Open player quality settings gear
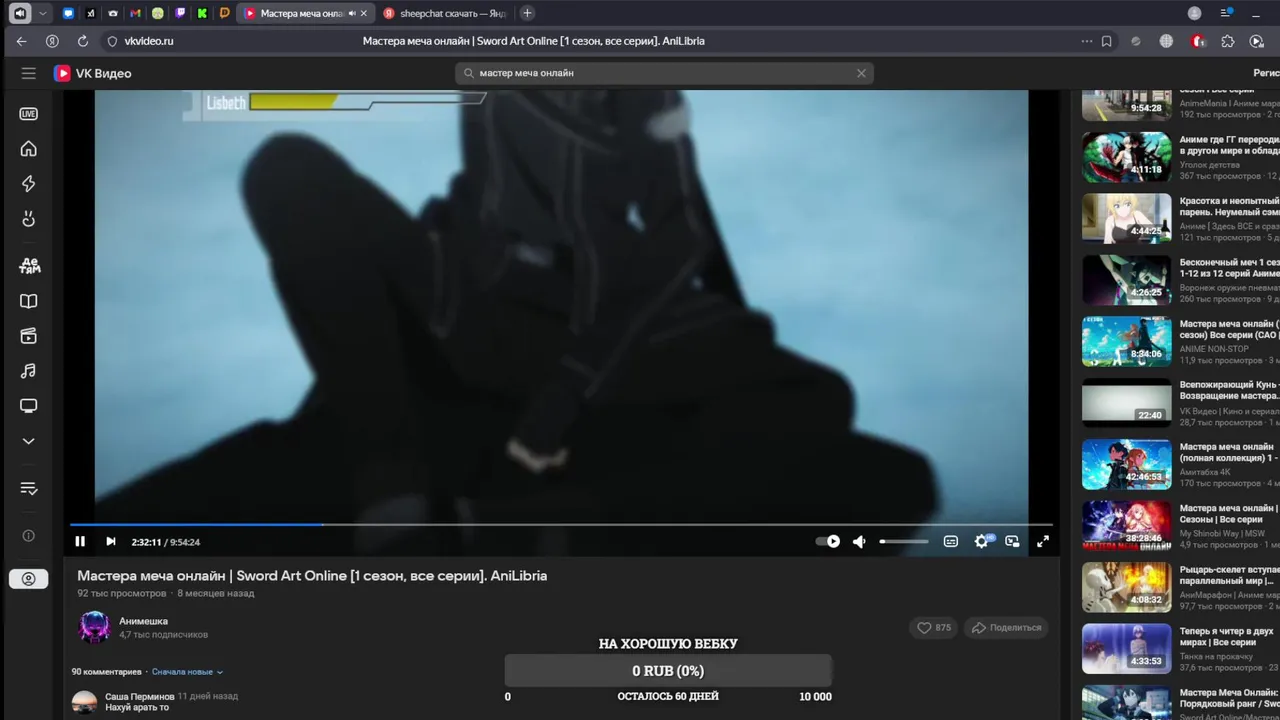The width and height of the screenshot is (1280, 720). 982,541
